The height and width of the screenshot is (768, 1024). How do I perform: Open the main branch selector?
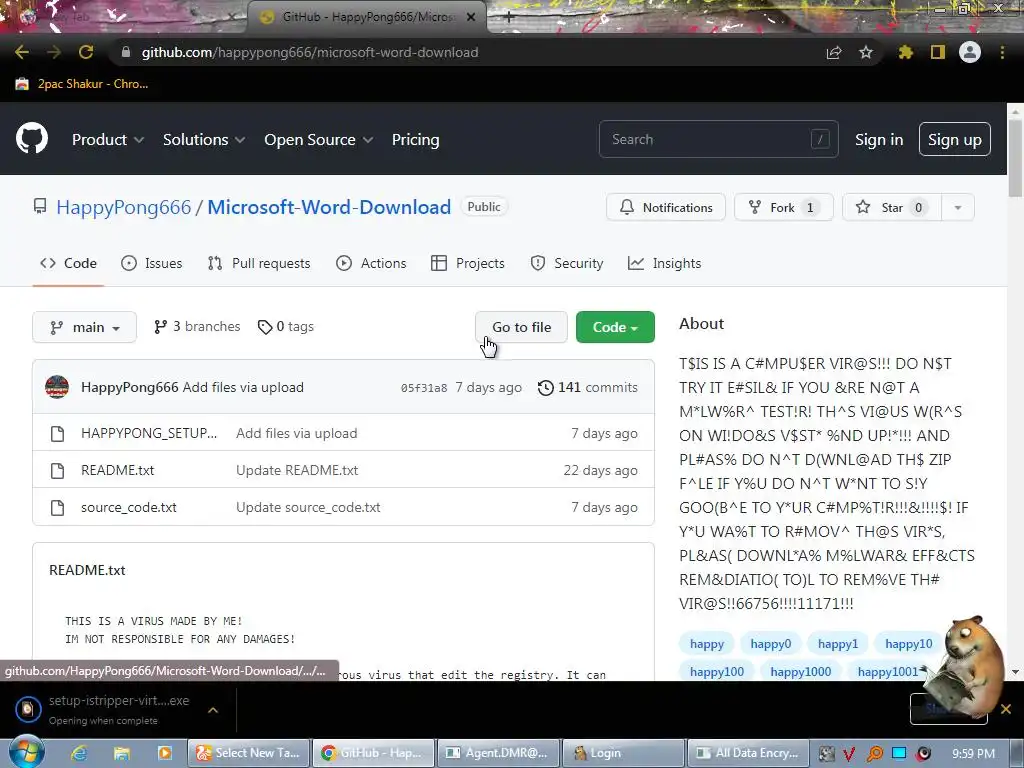84,327
